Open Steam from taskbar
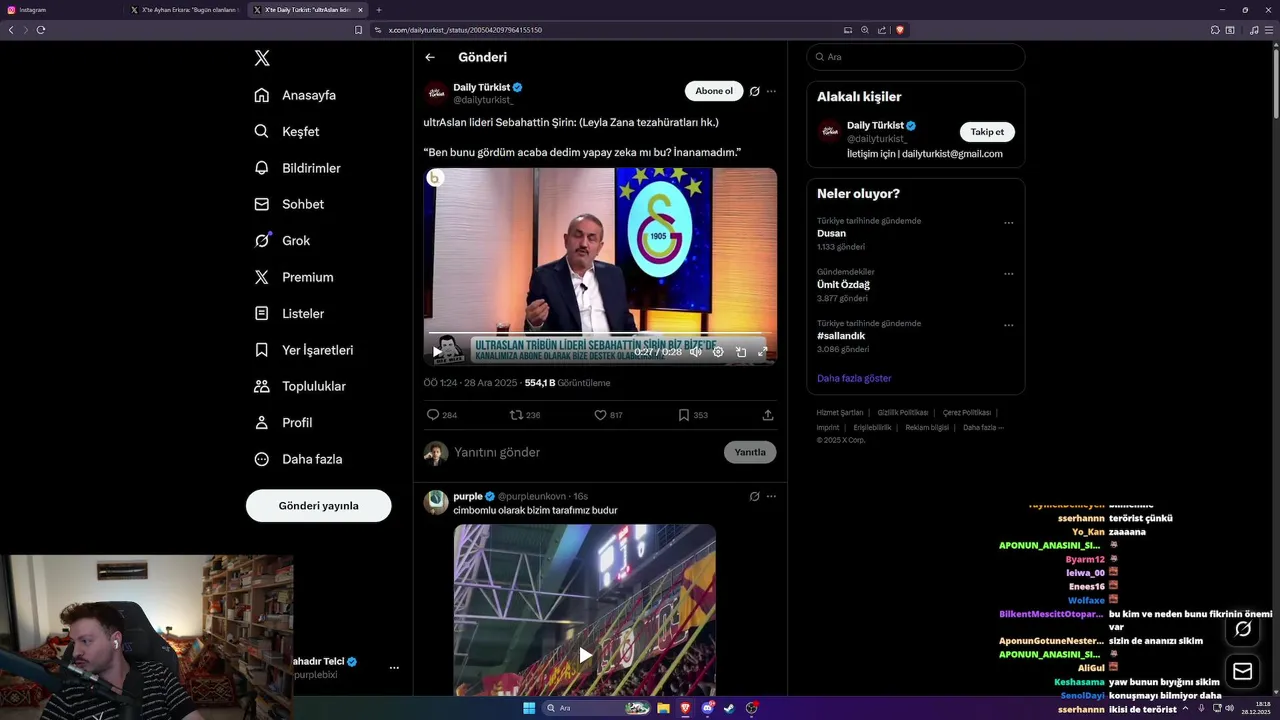Viewport: 1280px width, 720px height. (x=729, y=708)
